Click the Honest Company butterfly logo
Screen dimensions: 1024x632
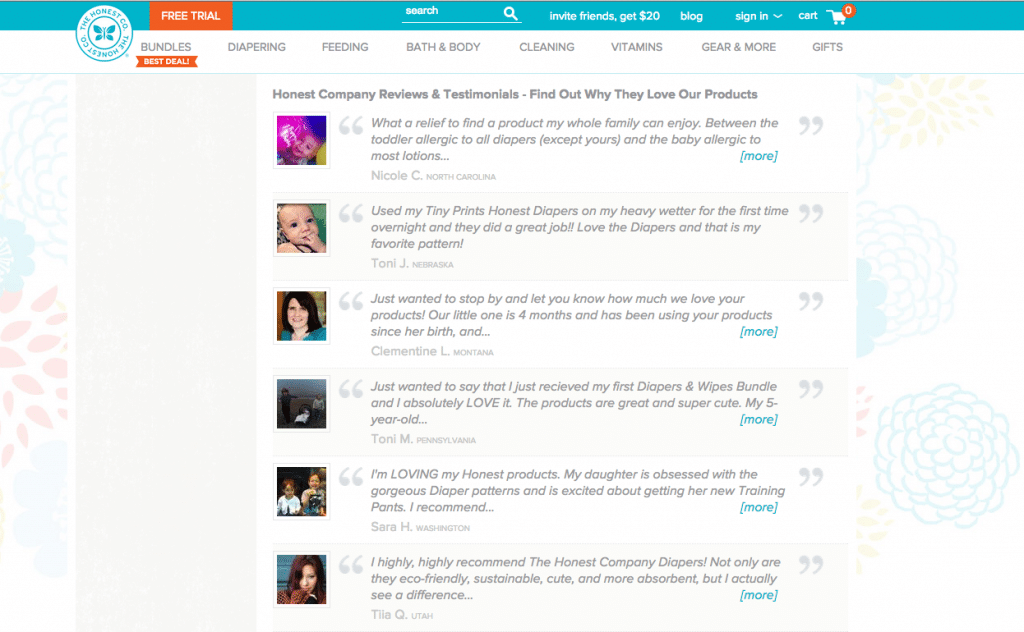104,33
